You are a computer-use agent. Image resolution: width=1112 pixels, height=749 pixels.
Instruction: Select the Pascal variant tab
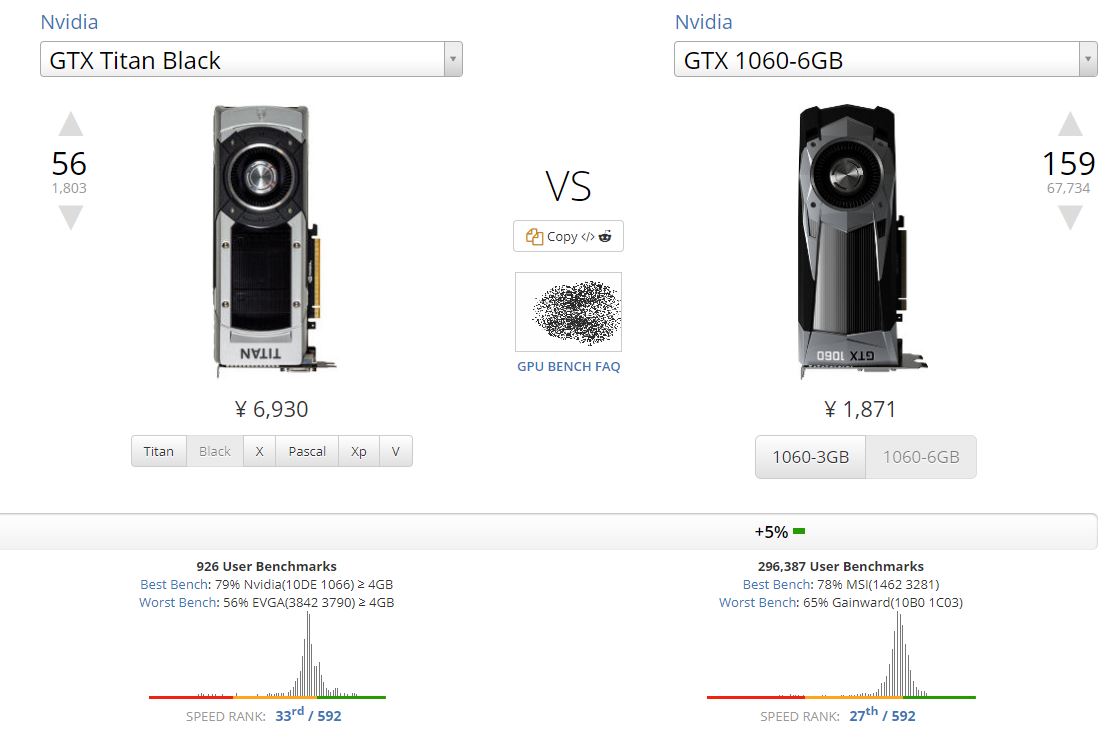[307, 451]
